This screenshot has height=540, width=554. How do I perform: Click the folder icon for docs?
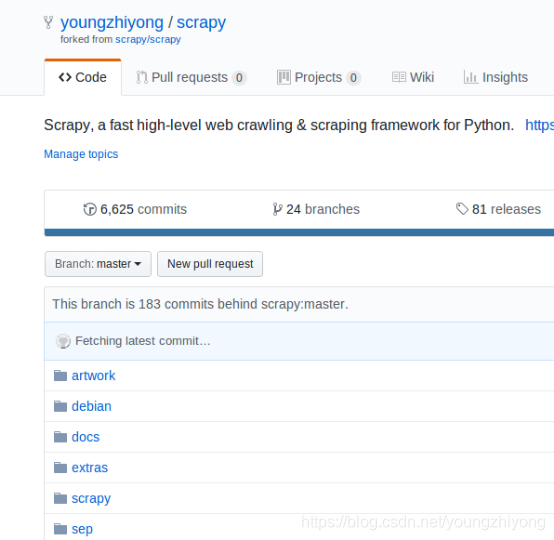coord(60,437)
